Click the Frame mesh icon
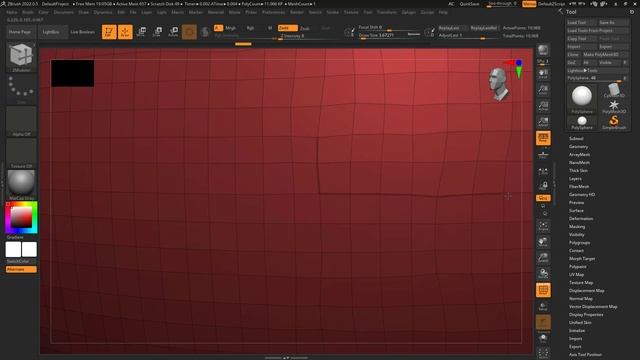640x360 pixels. pyautogui.click(x=543, y=226)
